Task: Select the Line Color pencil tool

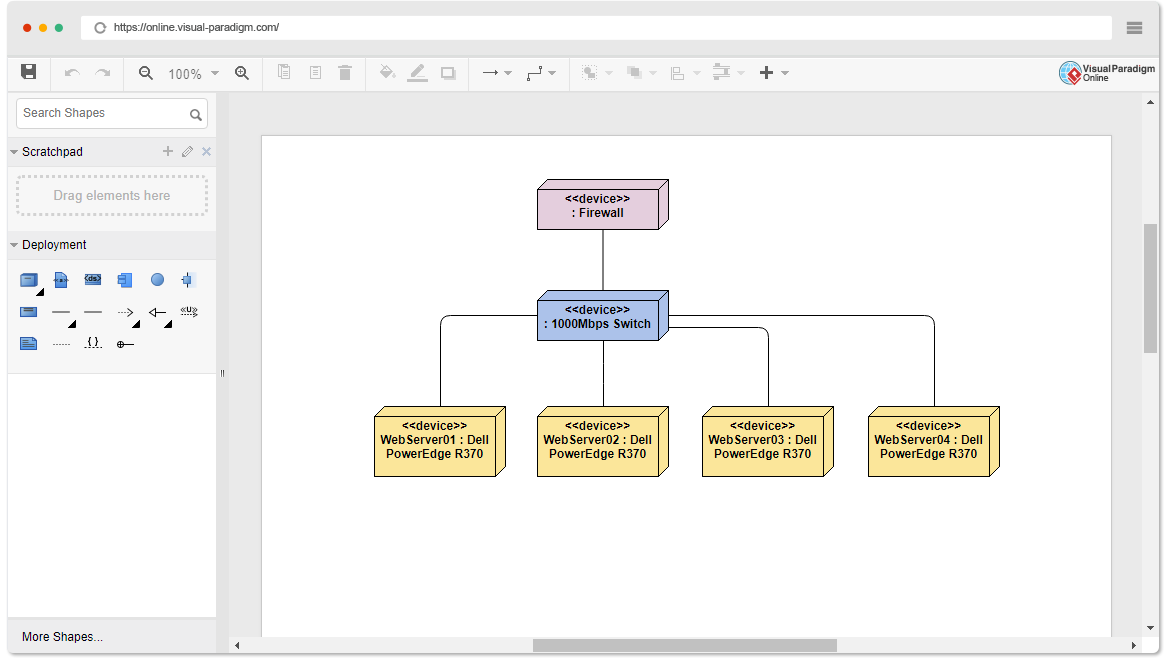Action: pyautogui.click(x=418, y=72)
